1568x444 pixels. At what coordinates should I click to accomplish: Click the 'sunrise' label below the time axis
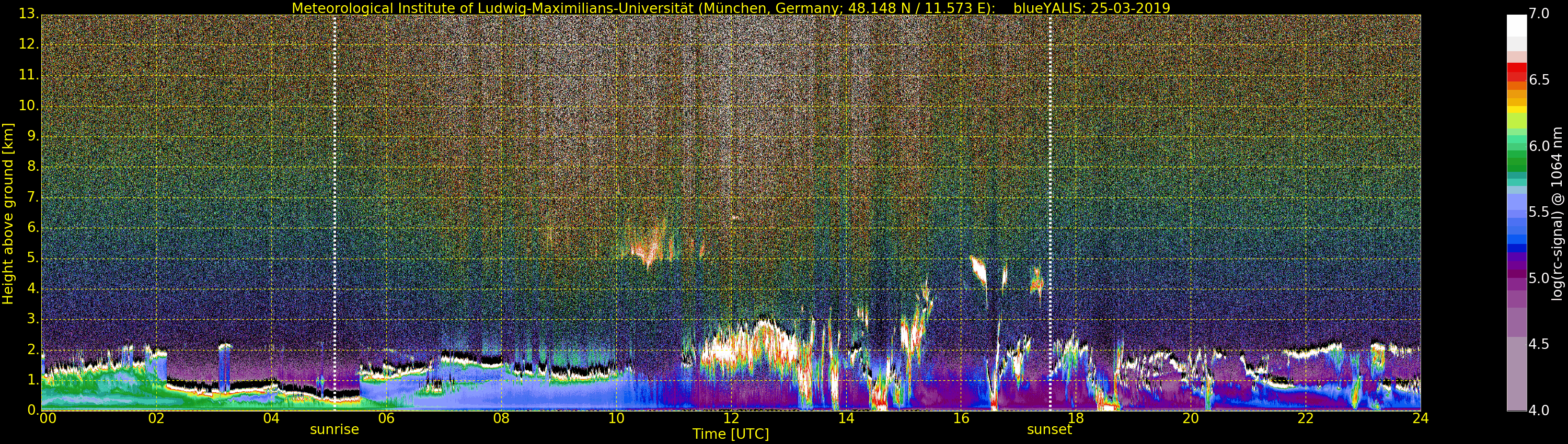tap(334, 429)
